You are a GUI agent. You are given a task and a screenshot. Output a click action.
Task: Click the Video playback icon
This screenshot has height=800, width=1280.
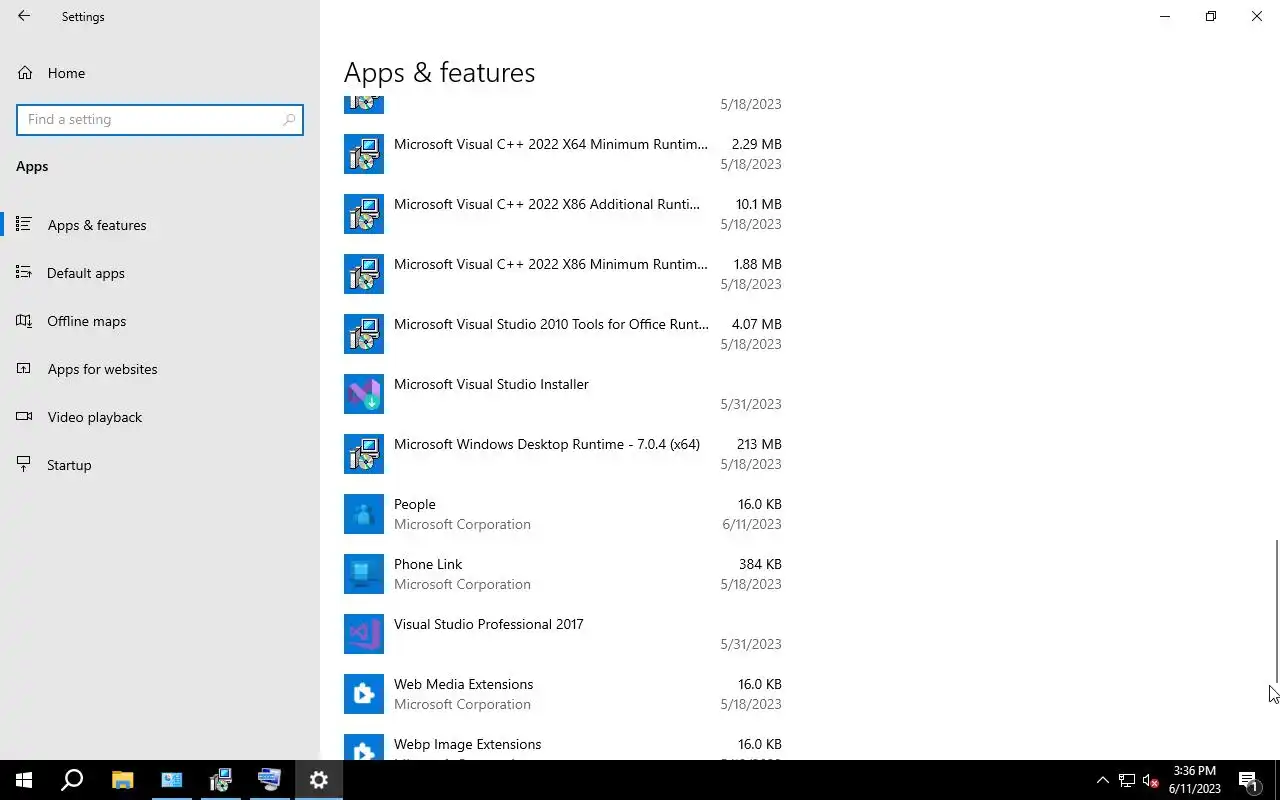tap(24, 417)
